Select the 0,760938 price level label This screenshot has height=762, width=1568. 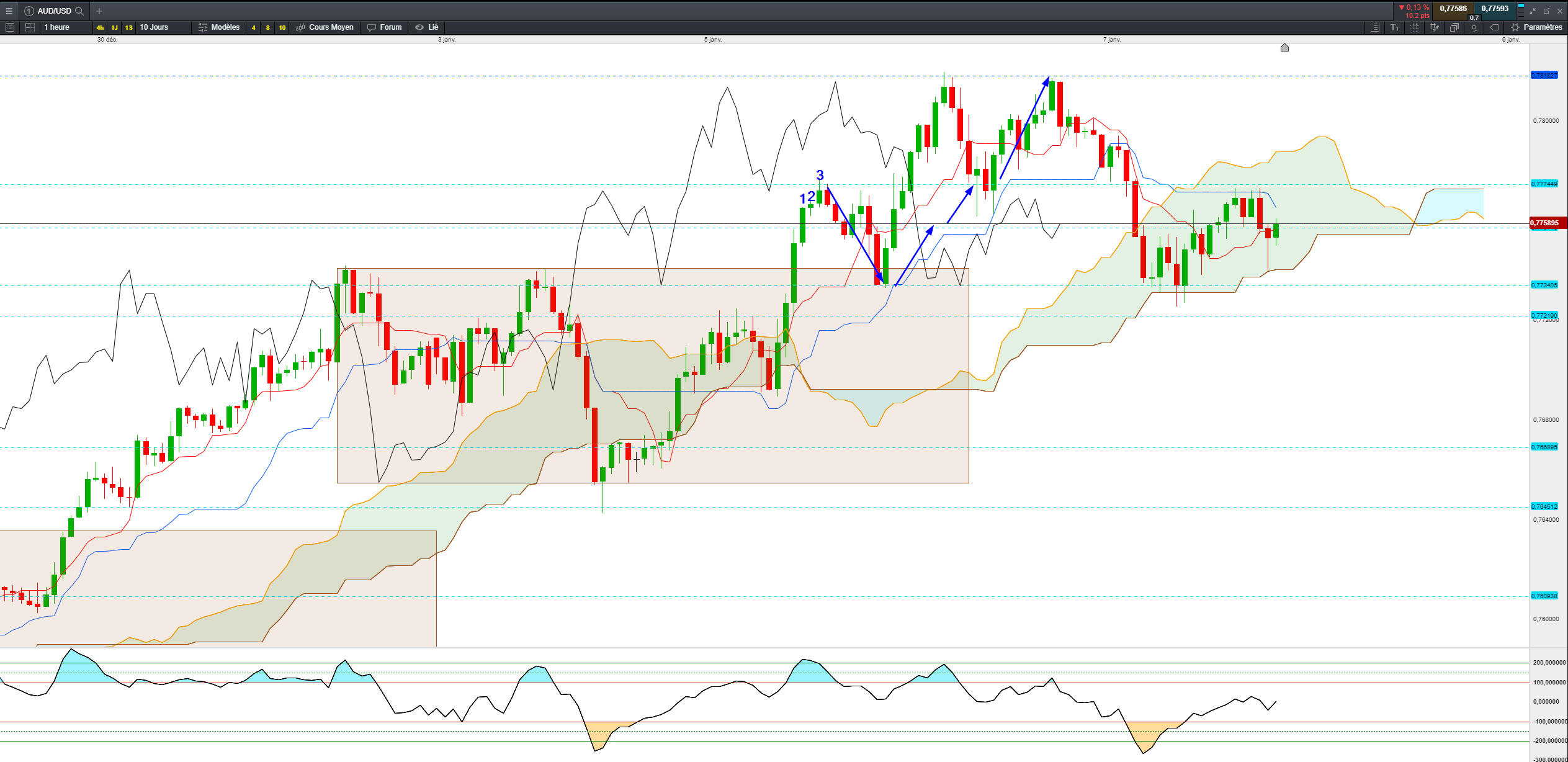[1544, 596]
